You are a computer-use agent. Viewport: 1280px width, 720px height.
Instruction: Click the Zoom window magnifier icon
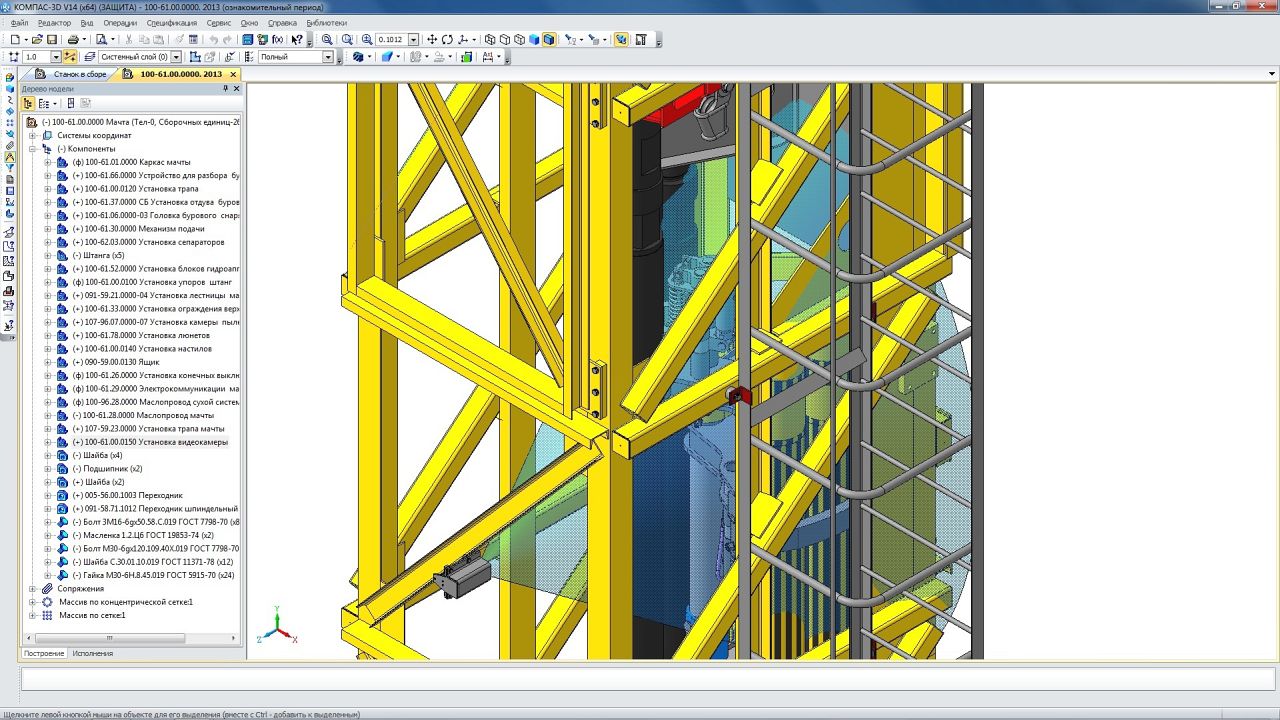coord(326,40)
